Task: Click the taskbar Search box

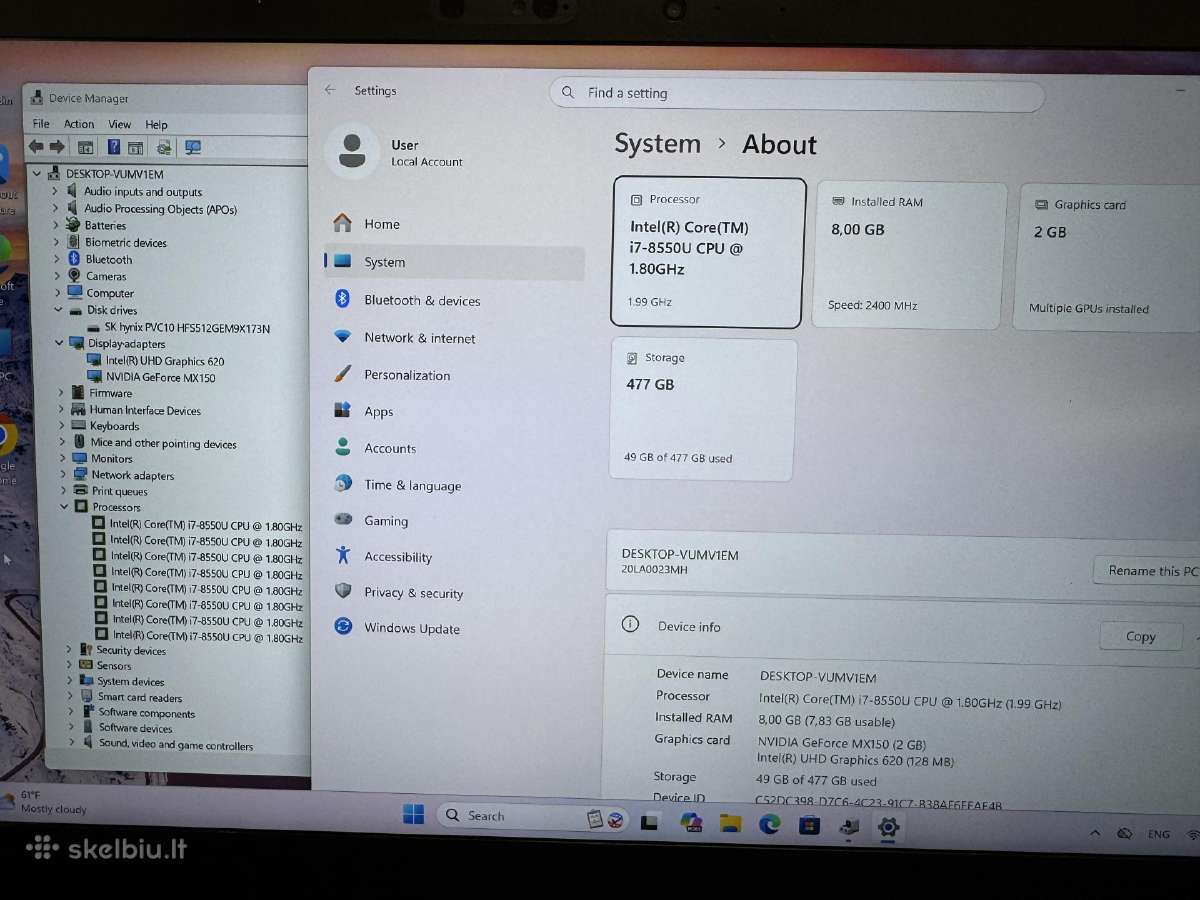Action: pyautogui.click(x=532, y=816)
